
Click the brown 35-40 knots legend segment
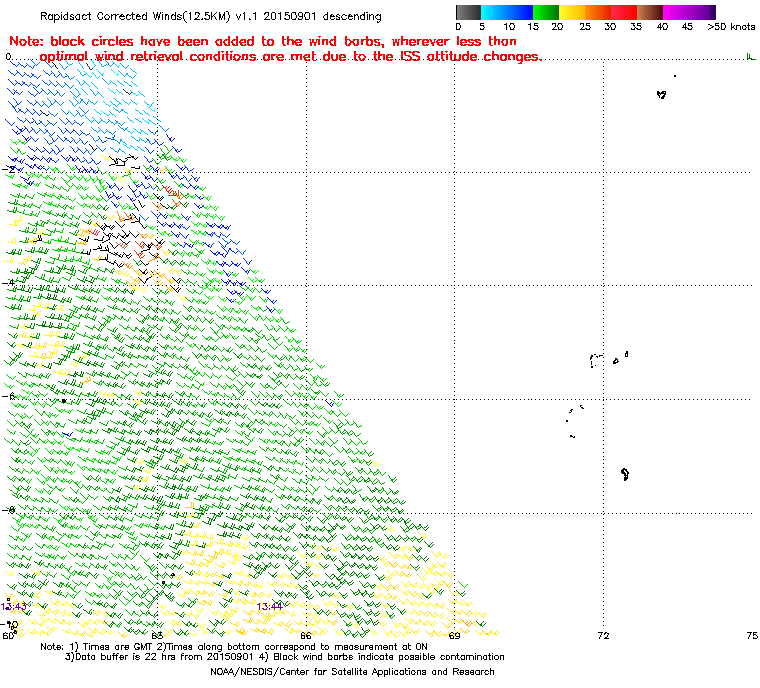[650, 12]
